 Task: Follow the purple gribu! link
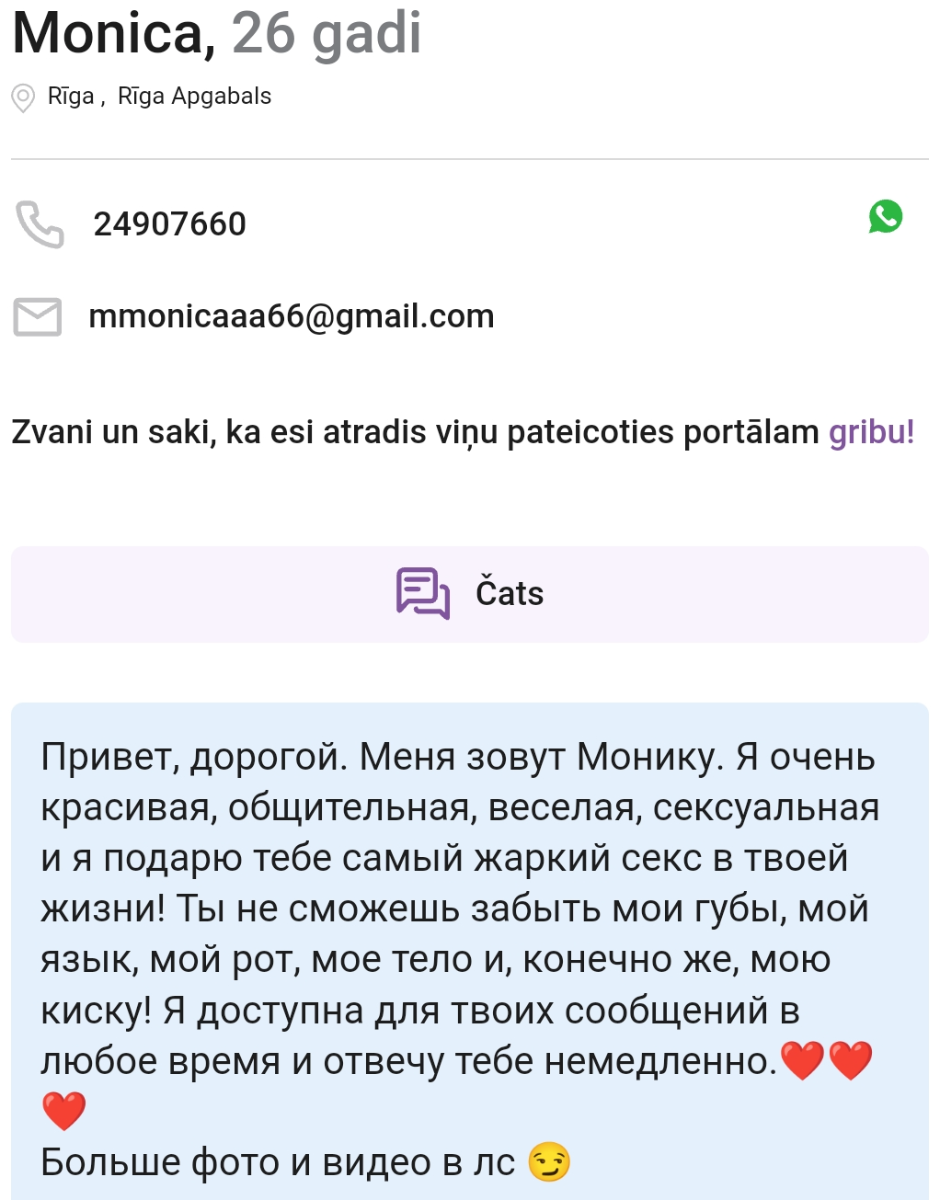point(872,432)
